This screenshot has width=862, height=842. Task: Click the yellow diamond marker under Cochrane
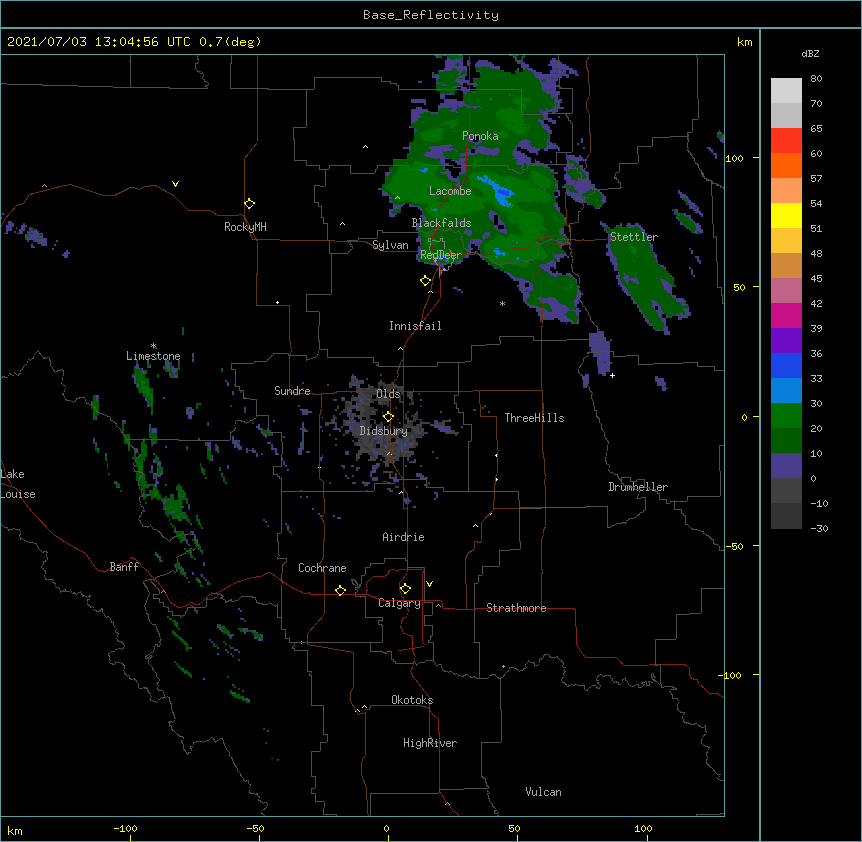[x=340, y=590]
